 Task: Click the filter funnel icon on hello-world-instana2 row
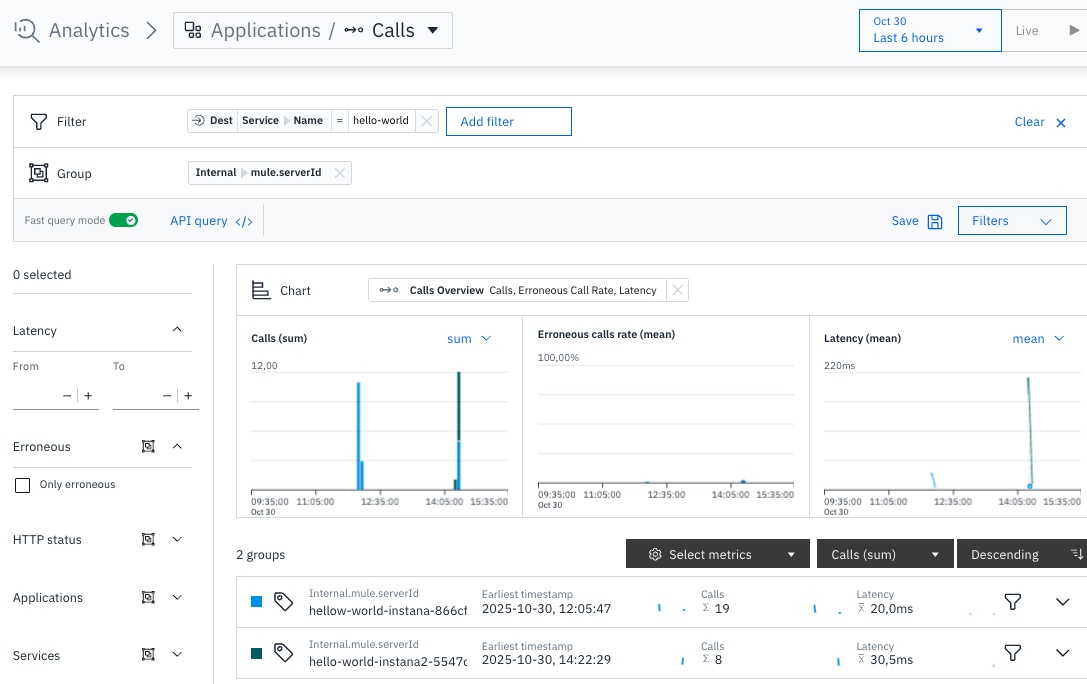[x=1012, y=653]
